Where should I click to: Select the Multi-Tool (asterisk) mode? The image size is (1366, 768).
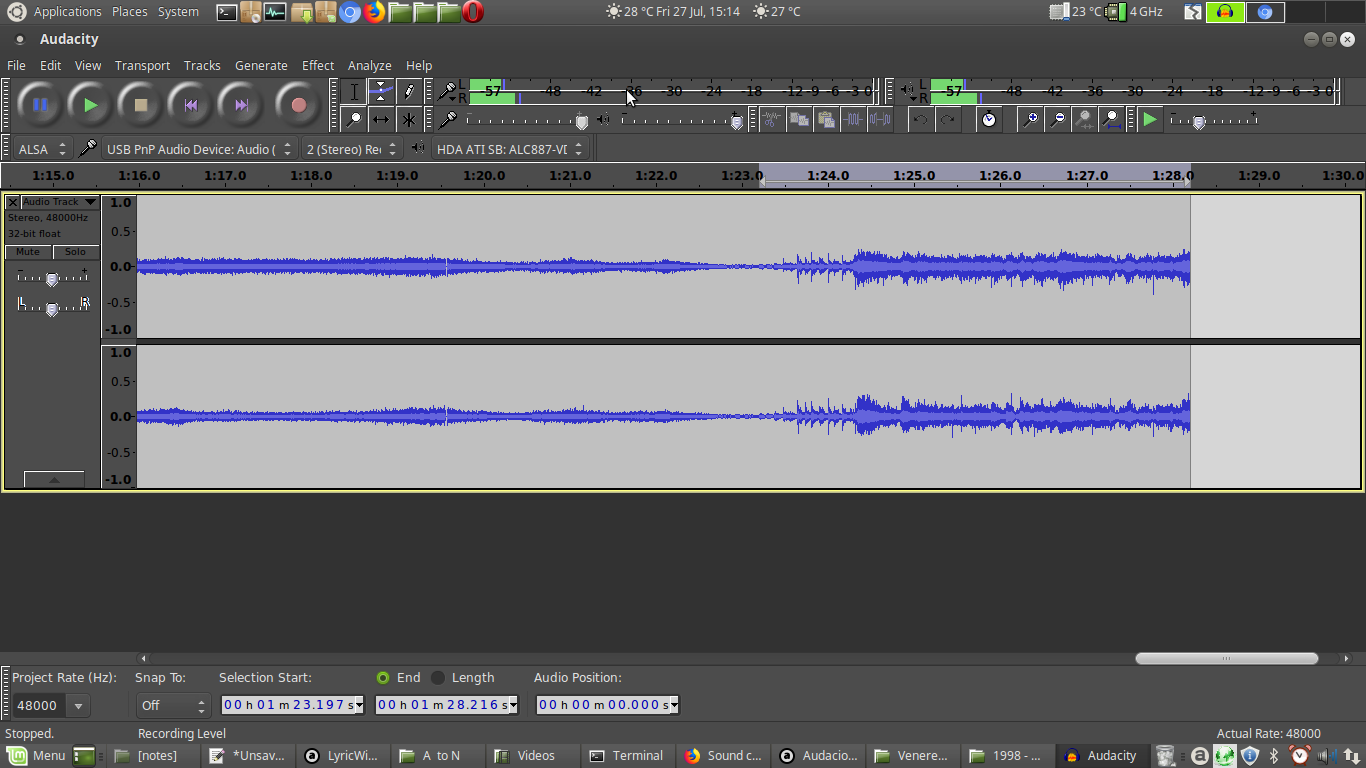pyautogui.click(x=408, y=120)
